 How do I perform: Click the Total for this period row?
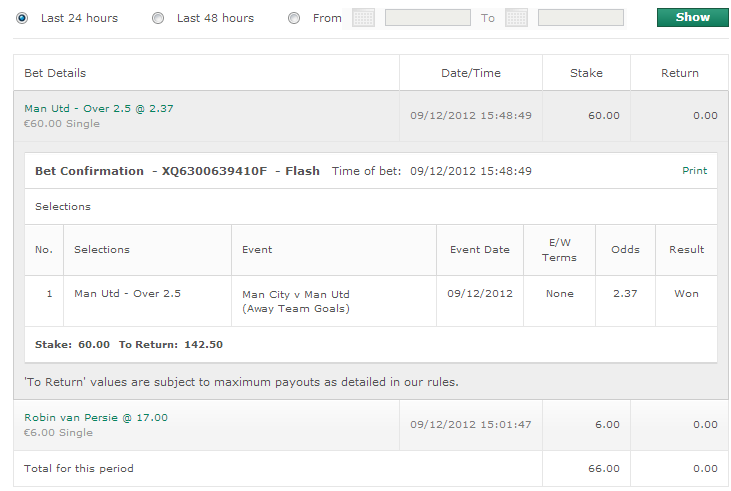pyautogui.click(x=371, y=469)
